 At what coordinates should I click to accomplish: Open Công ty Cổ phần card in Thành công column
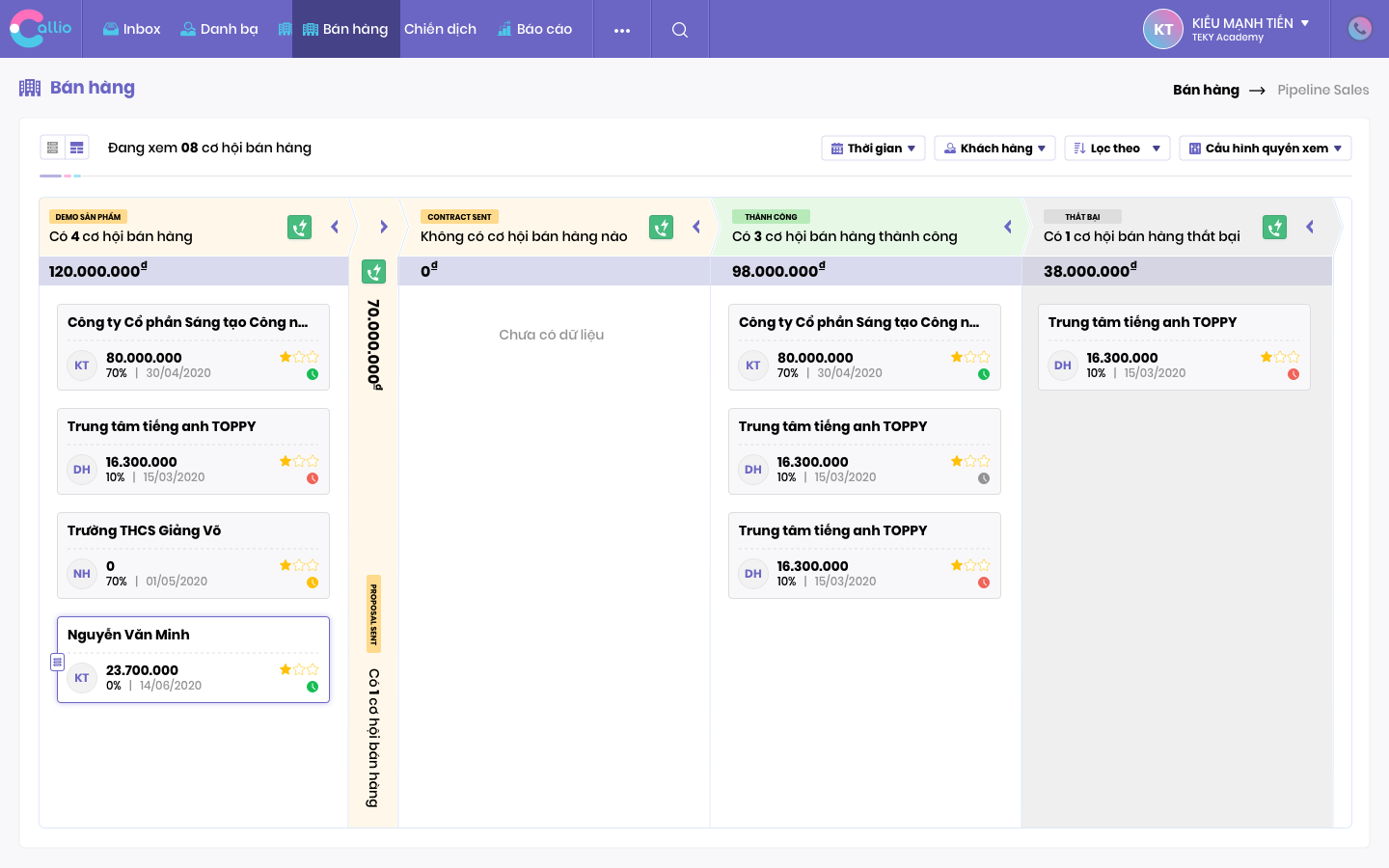click(x=864, y=347)
